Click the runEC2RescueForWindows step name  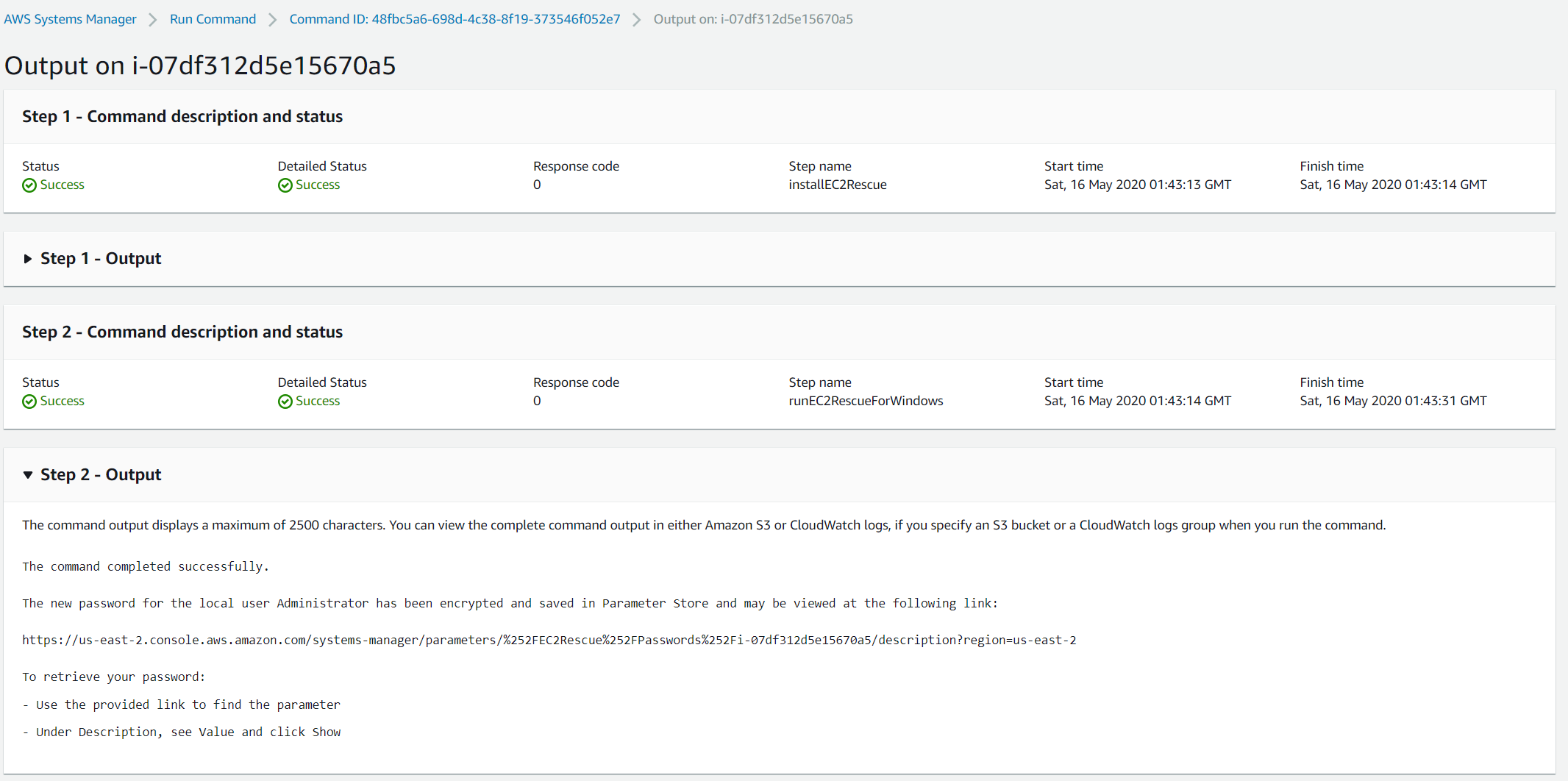click(x=866, y=401)
